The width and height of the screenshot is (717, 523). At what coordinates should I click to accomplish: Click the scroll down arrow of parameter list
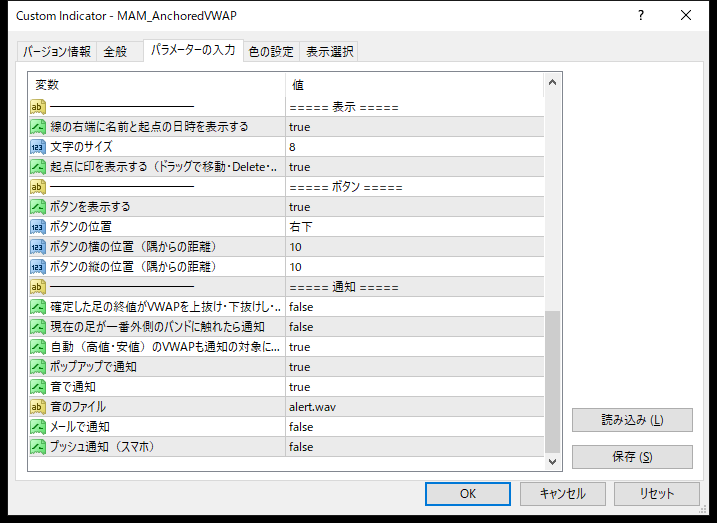click(552, 461)
